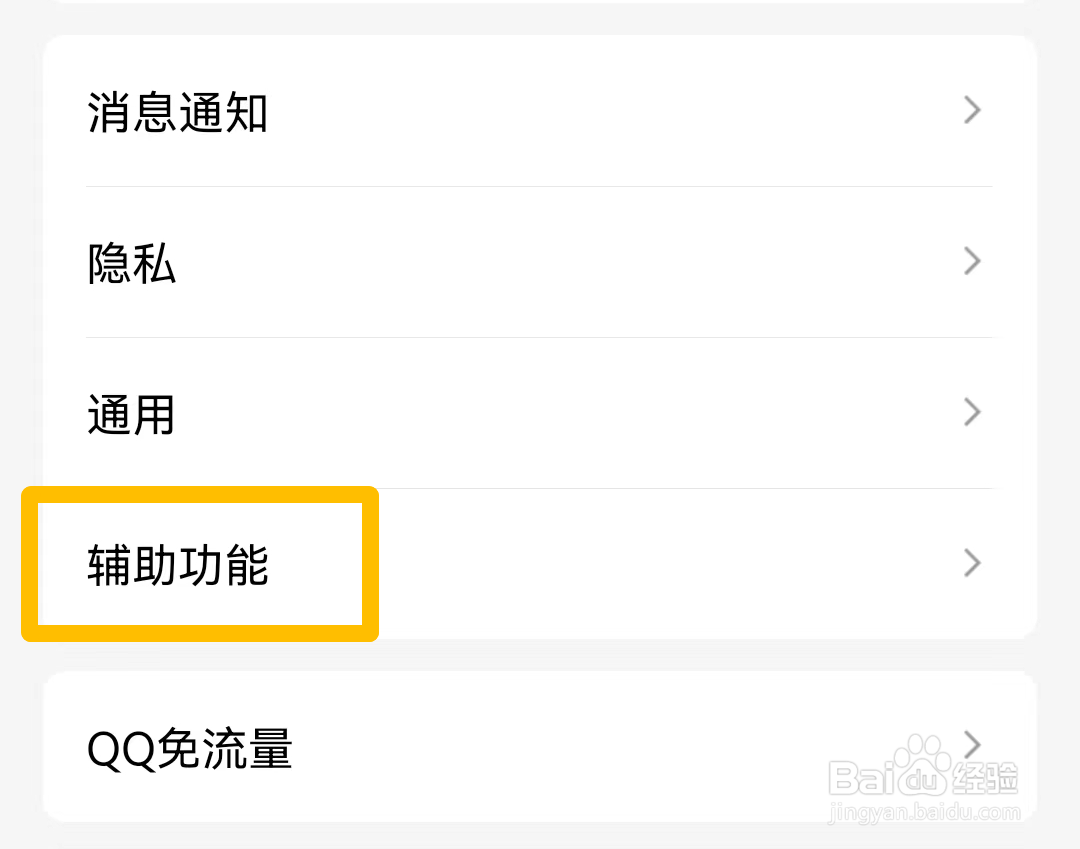The width and height of the screenshot is (1080, 849).
Task: Tap blank space in 辅助功能 row
Action: point(661,564)
